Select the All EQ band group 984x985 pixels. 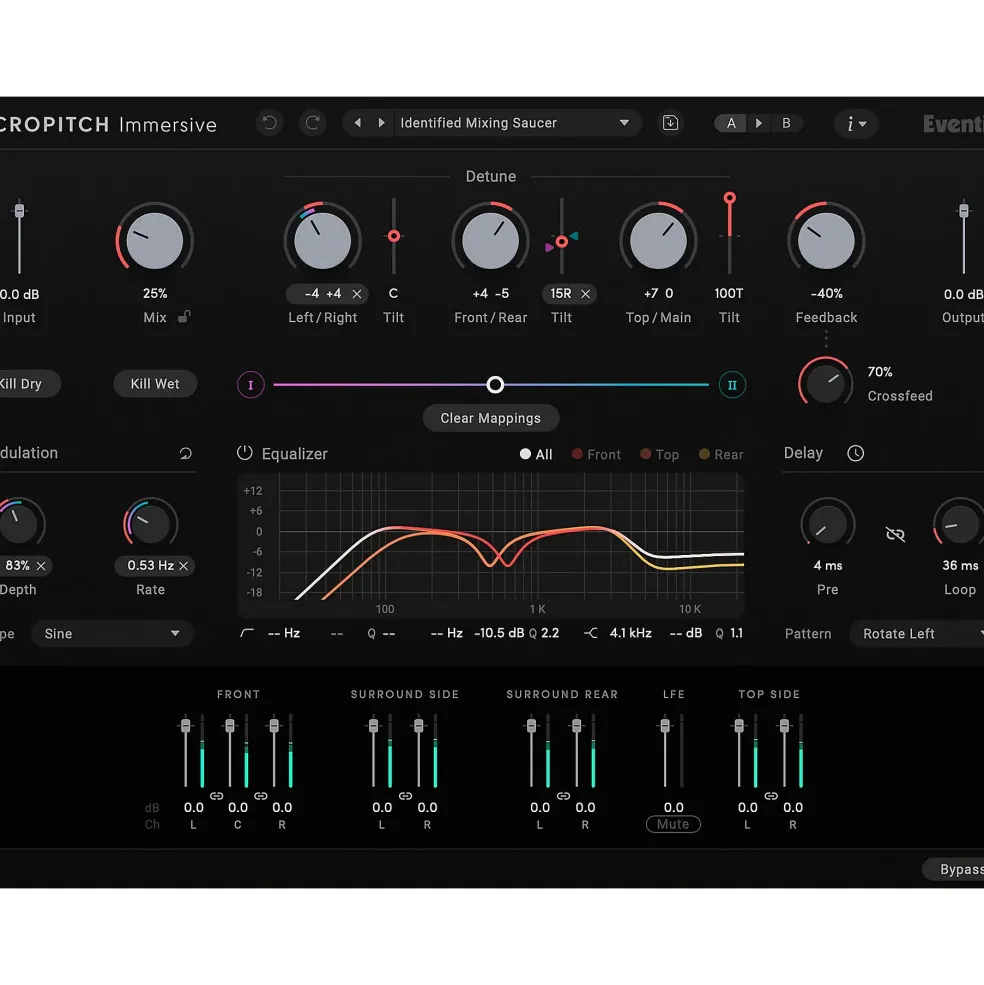[x=536, y=454]
